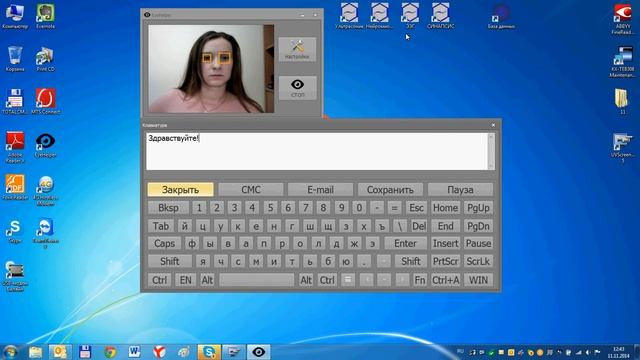Click the space bar on virtual keyboard
The width and height of the screenshot is (640, 360).
(256, 280)
